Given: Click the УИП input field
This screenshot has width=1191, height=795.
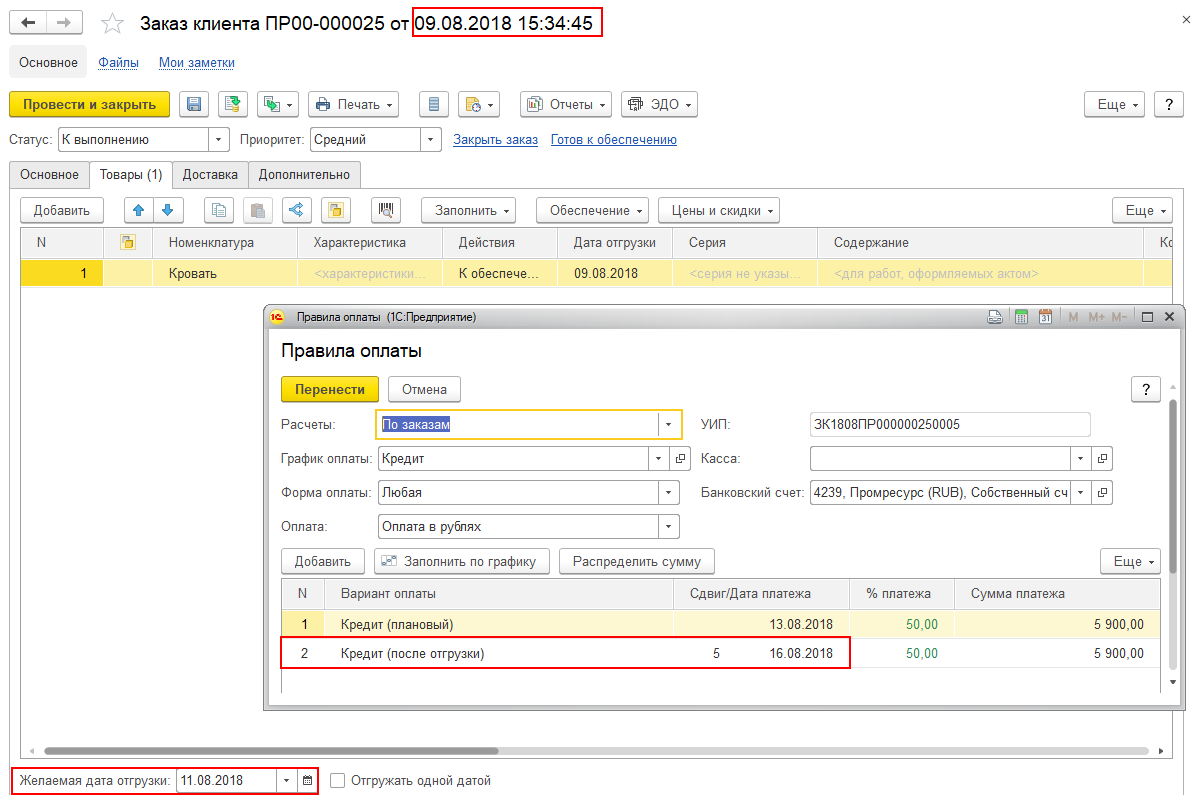Looking at the screenshot, I should coord(949,424).
